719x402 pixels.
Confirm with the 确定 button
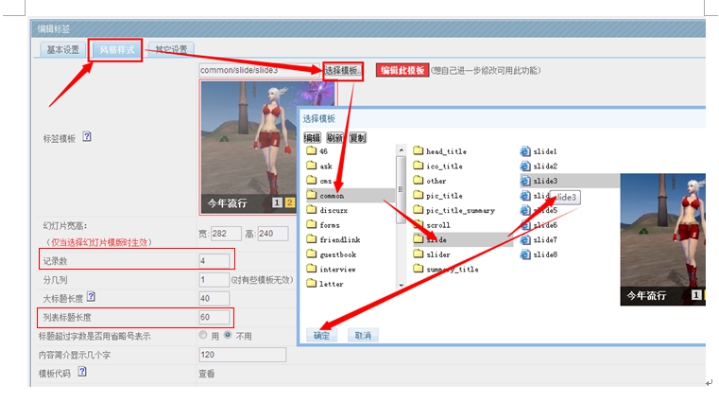tap(321, 335)
